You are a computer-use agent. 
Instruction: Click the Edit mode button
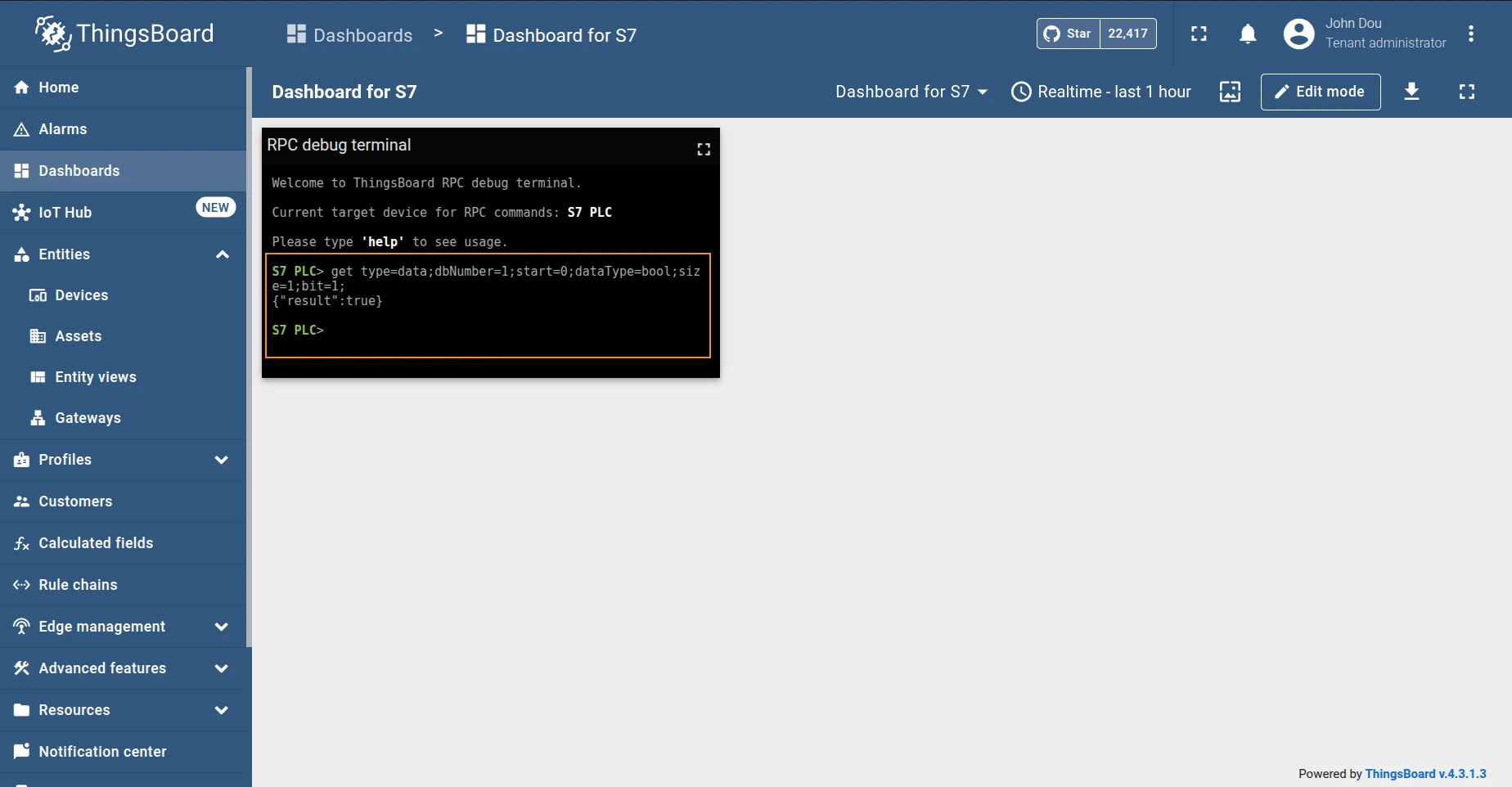click(1321, 92)
